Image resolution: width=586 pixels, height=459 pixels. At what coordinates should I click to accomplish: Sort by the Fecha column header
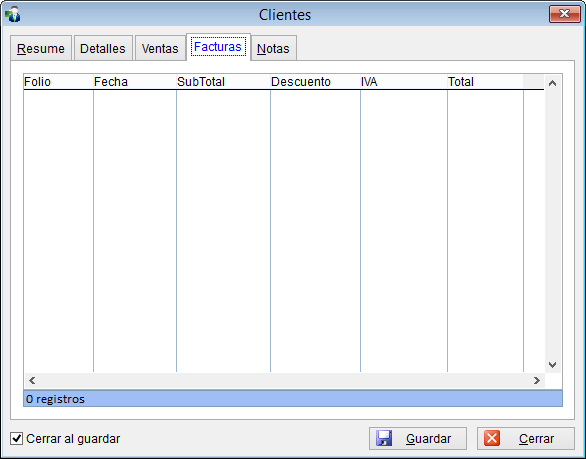[135, 81]
